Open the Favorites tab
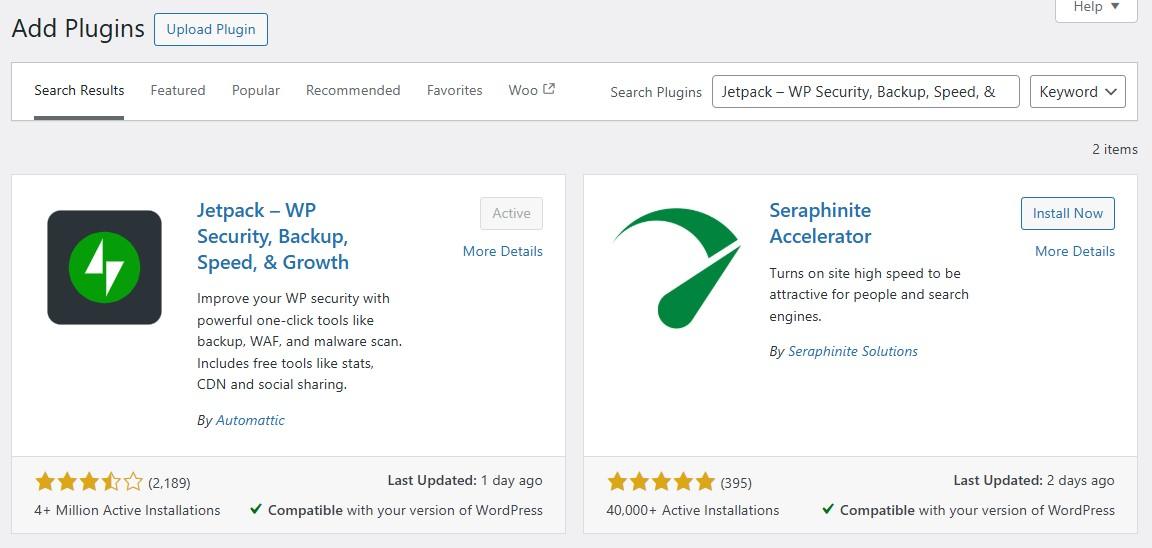Image resolution: width=1152 pixels, height=548 pixels. click(455, 90)
